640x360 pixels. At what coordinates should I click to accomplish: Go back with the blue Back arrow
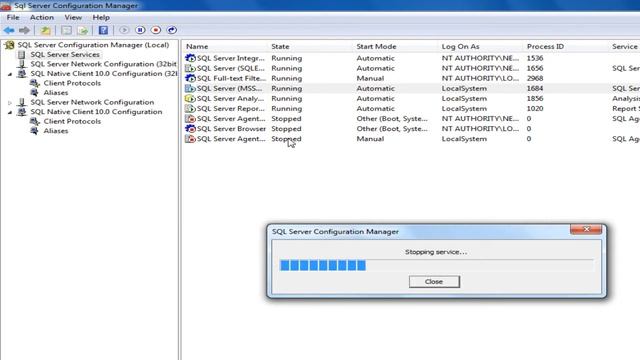click(9, 30)
